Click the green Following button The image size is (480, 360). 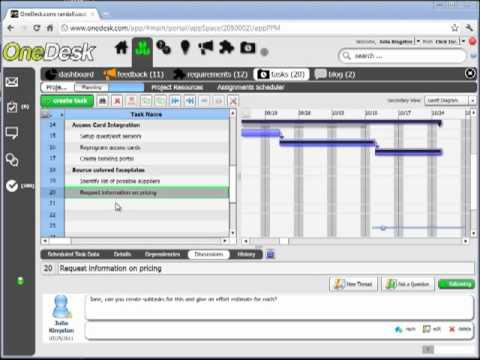pos(457,284)
